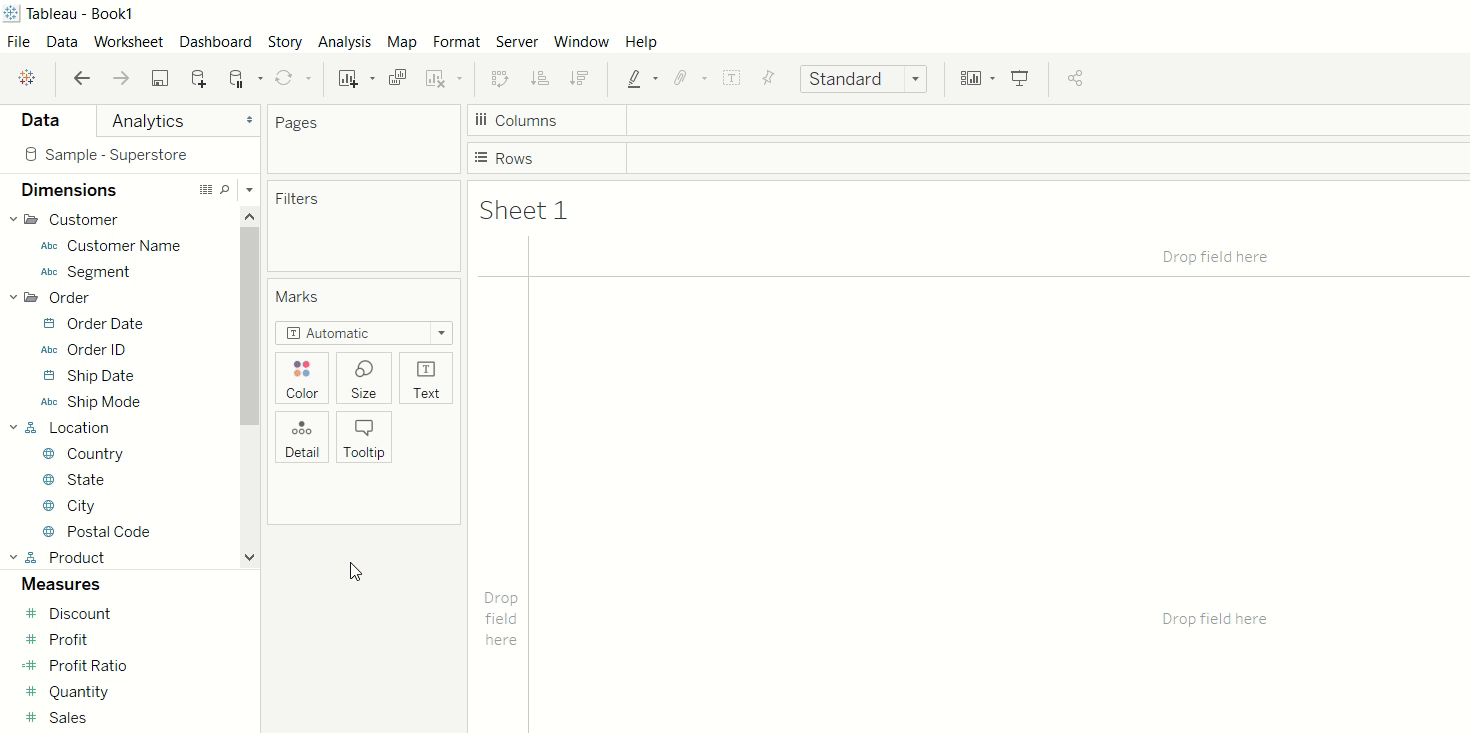Image resolution: width=1470 pixels, height=733 pixels.
Task: Select the Postal Code field
Action: coord(108,531)
